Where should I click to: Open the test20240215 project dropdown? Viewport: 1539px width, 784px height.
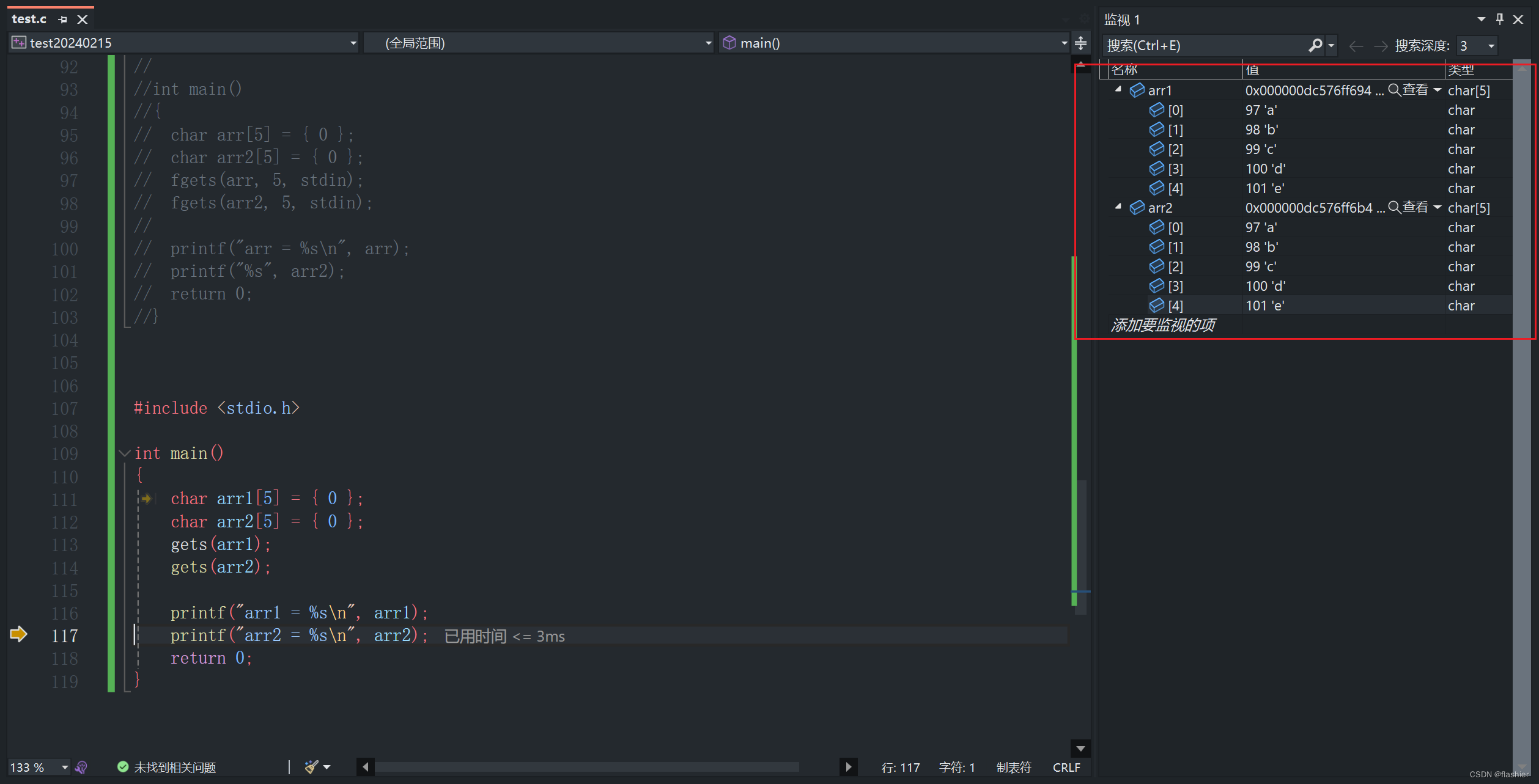pyautogui.click(x=353, y=43)
